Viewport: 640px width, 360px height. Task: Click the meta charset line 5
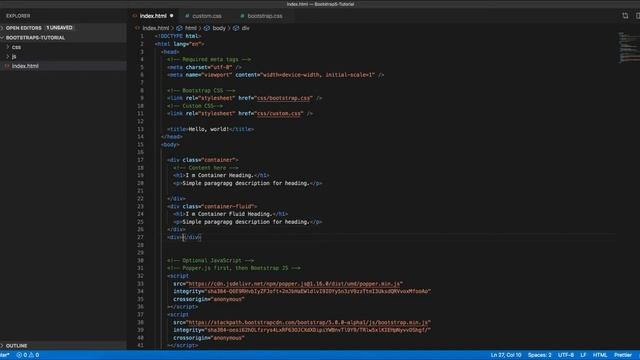pos(204,67)
